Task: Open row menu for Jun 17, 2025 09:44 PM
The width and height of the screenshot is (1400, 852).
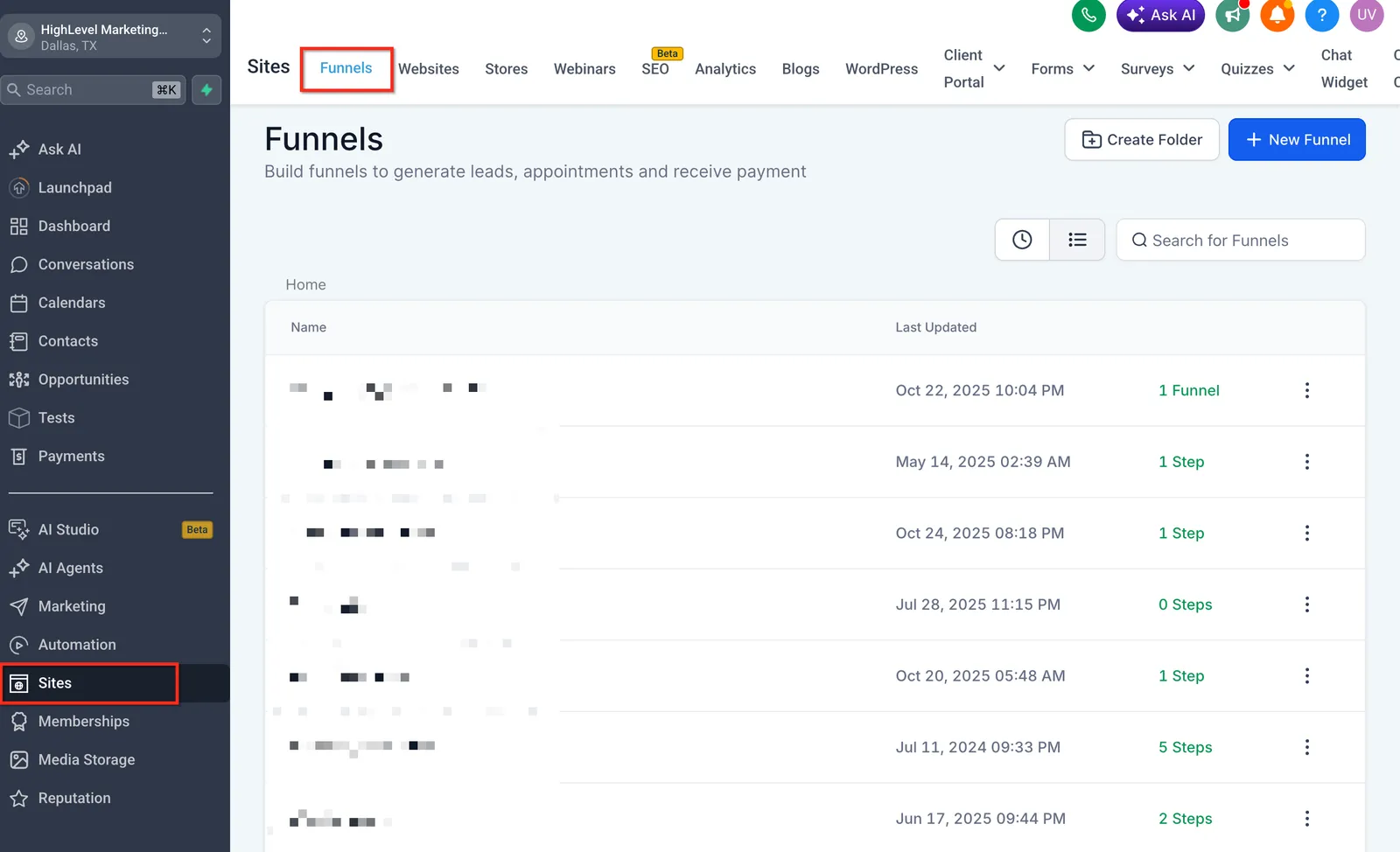Action: coord(1307,819)
